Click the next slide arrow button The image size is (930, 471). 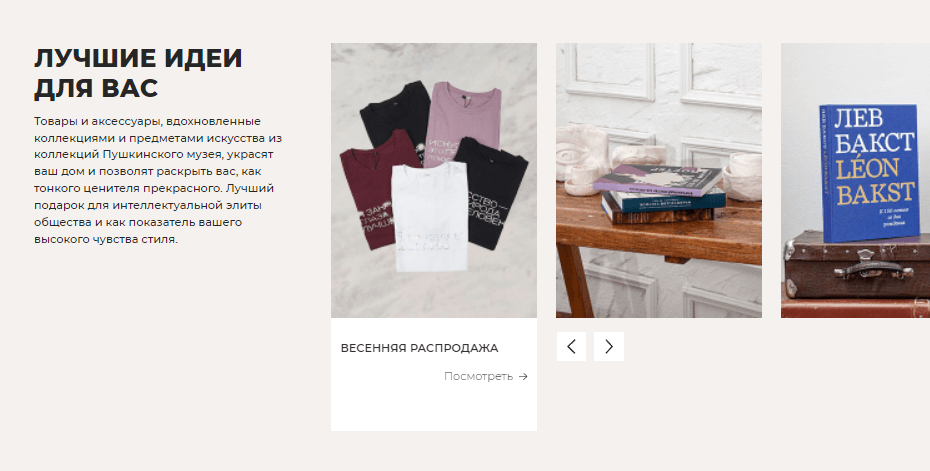tap(609, 346)
